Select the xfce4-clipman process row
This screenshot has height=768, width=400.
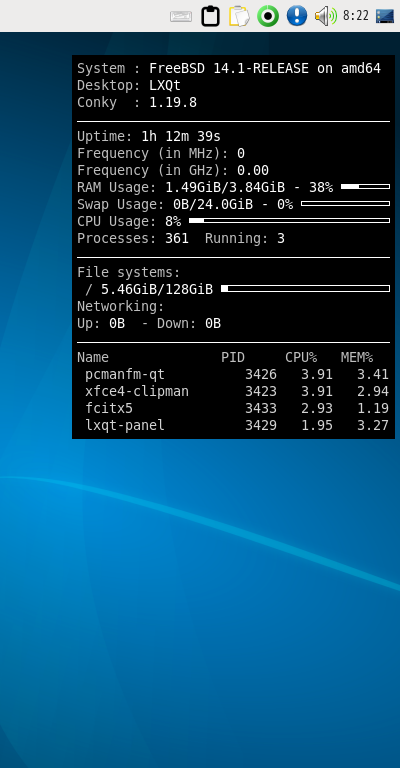click(233, 391)
